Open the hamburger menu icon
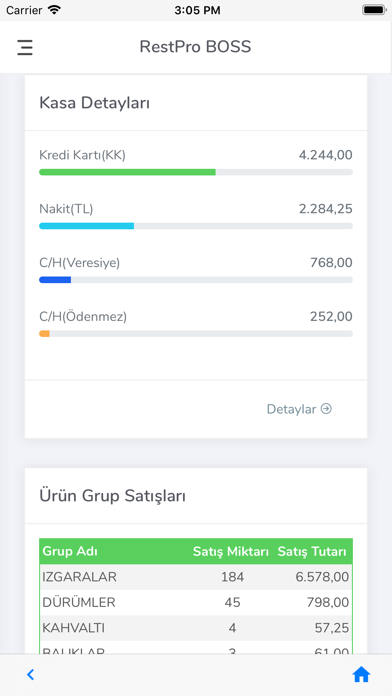Image resolution: width=392 pixels, height=696 pixels. click(25, 47)
